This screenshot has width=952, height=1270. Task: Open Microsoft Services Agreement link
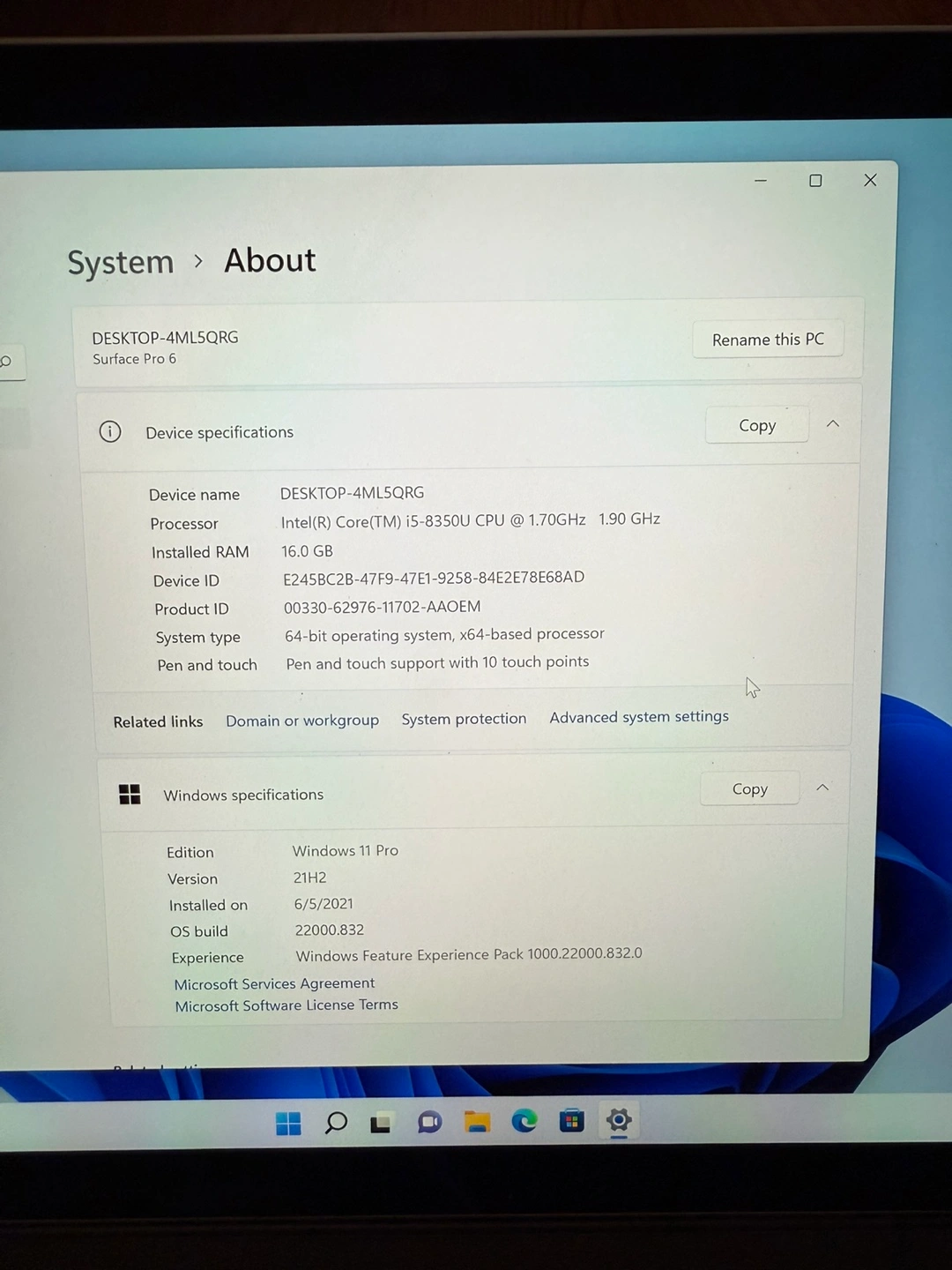274,983
